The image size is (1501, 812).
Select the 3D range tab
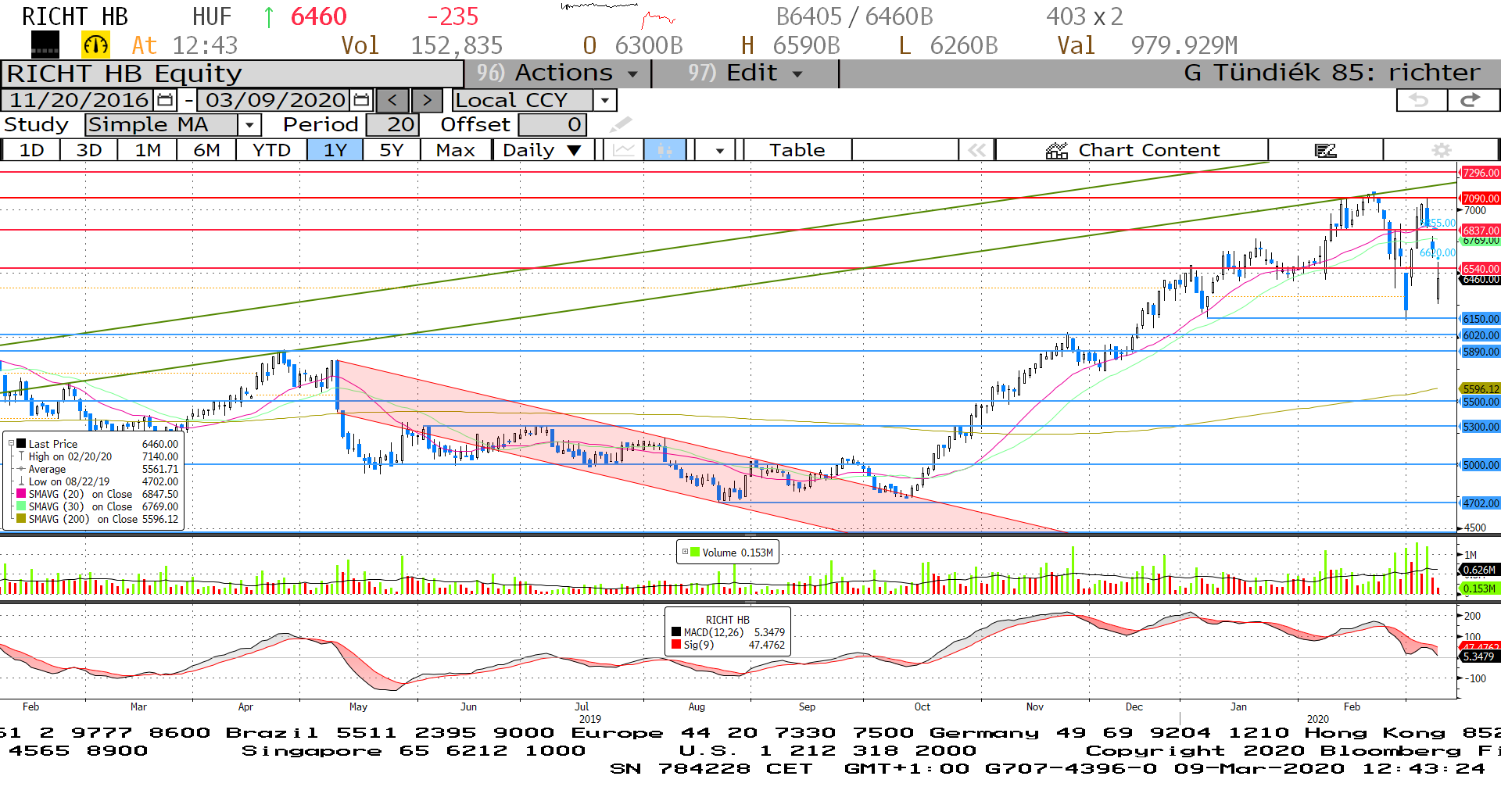89,150
